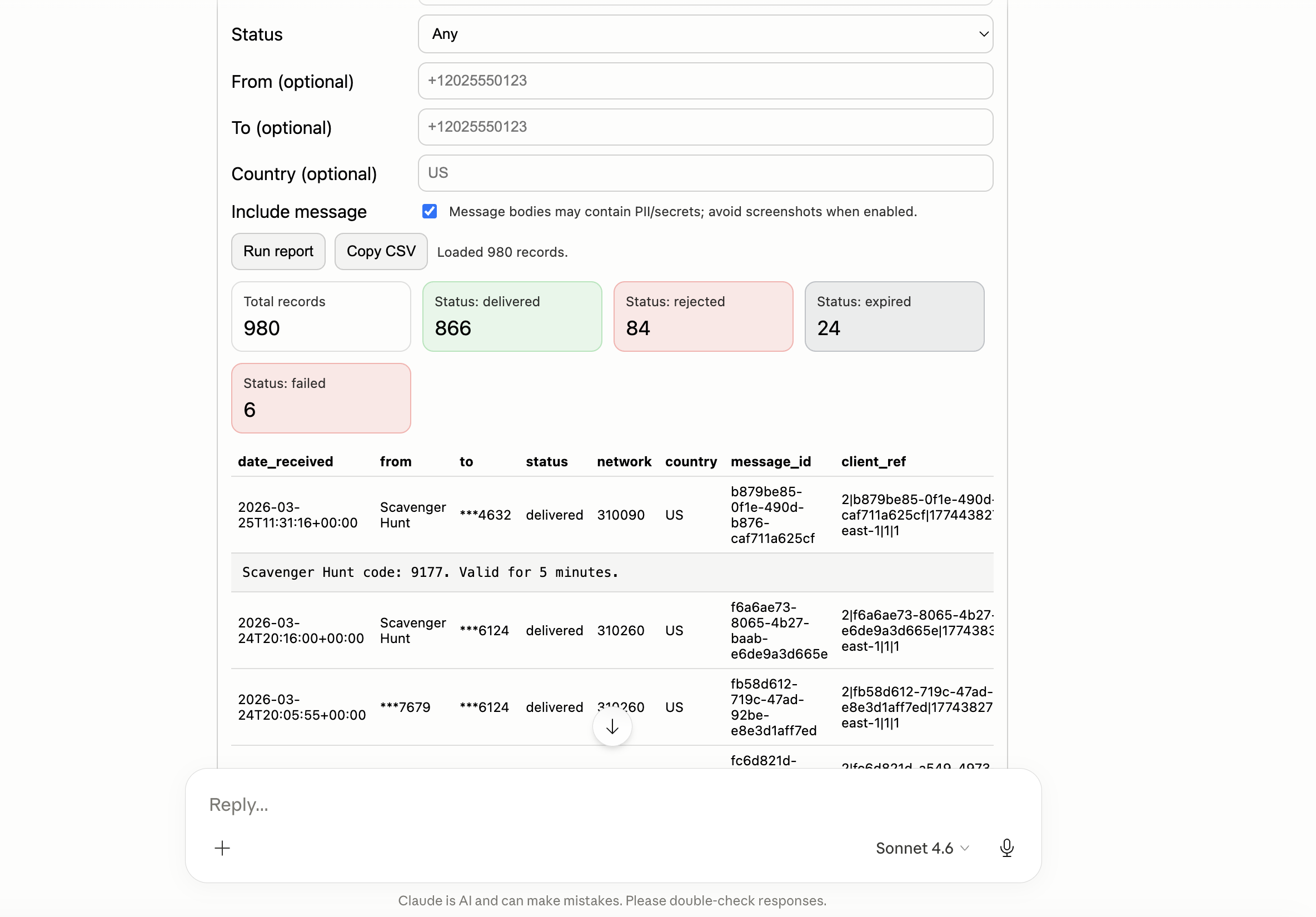Select message id b879be85-0f1e-490d-b876-caf711a625cf
Image resolution: width=1316 pixels, height=917 pixels.
[772, 515]
